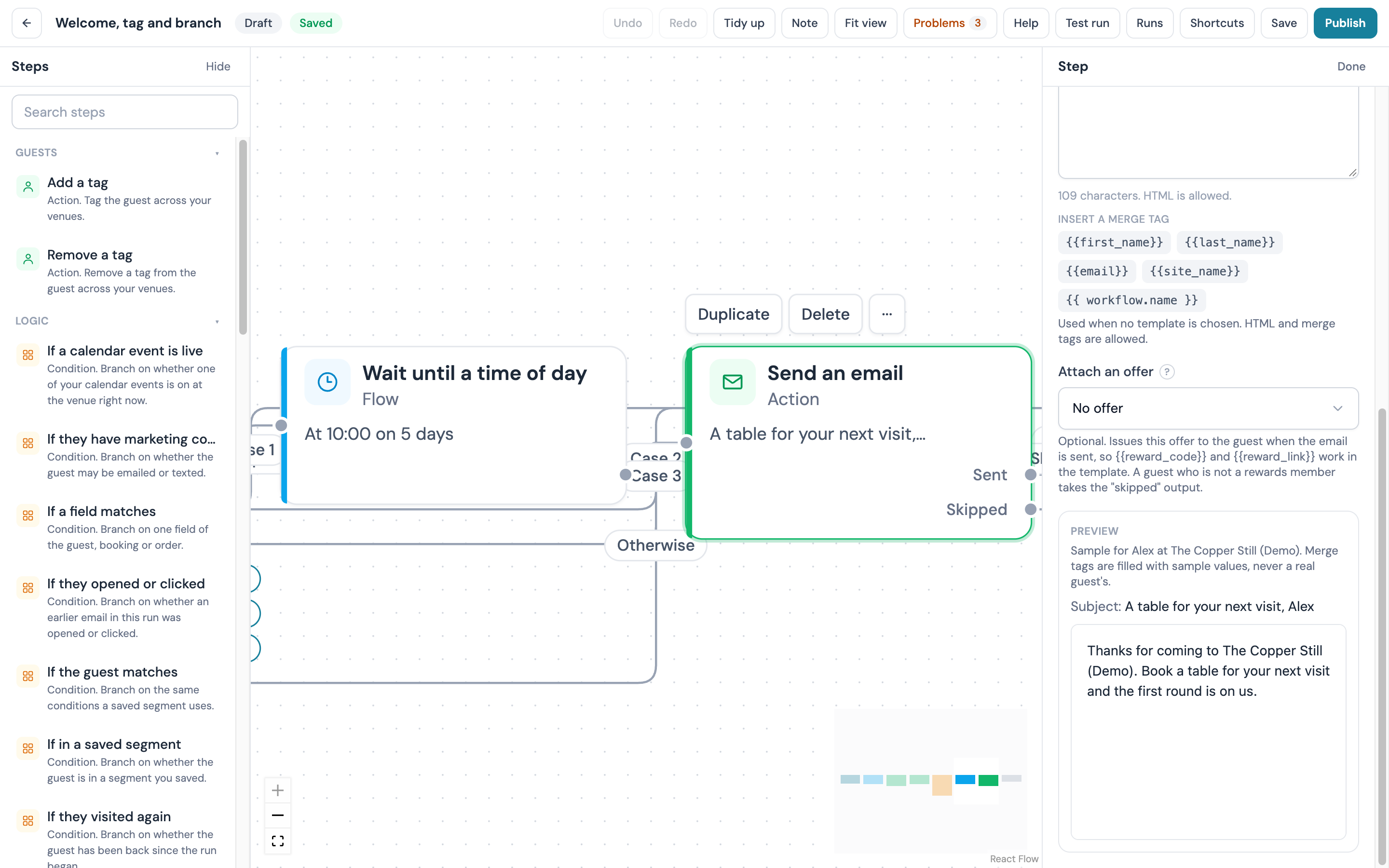Click the Sent output handle
The height and width of the screenshot is (868, 1389).
(1031, 475)
